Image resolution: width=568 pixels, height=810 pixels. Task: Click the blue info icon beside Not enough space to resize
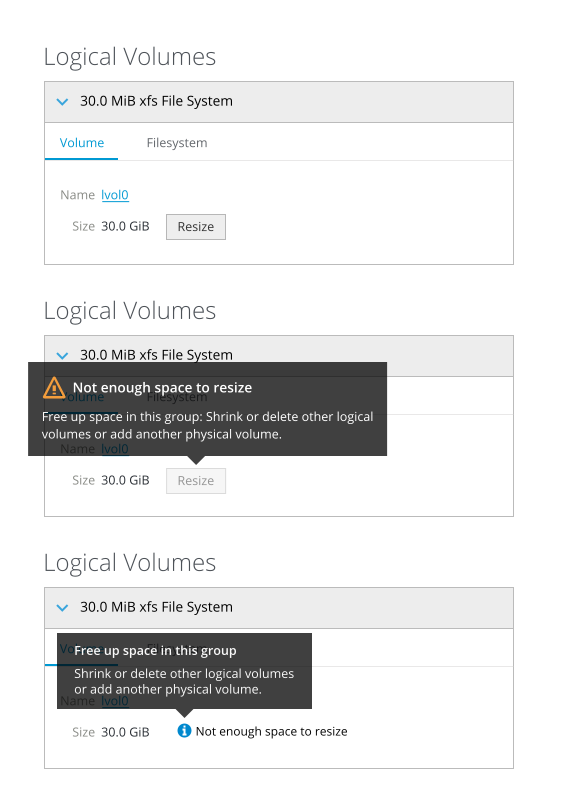[184, 730]
